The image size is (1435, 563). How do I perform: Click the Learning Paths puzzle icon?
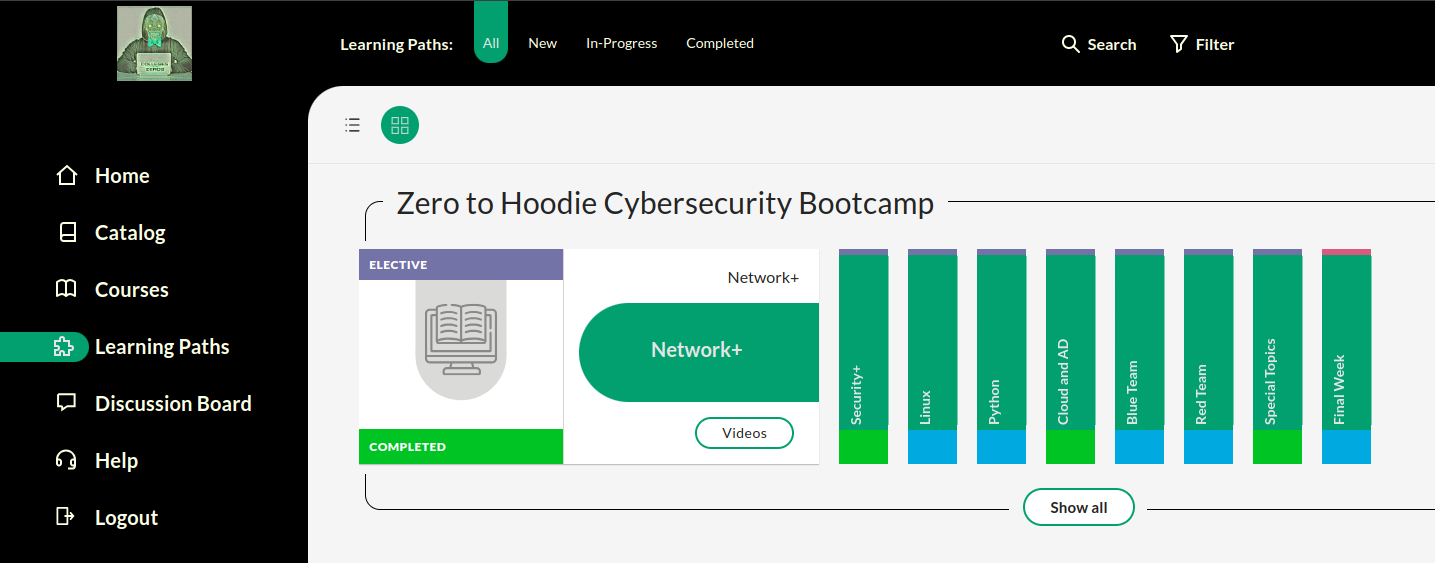coord(64,347)
